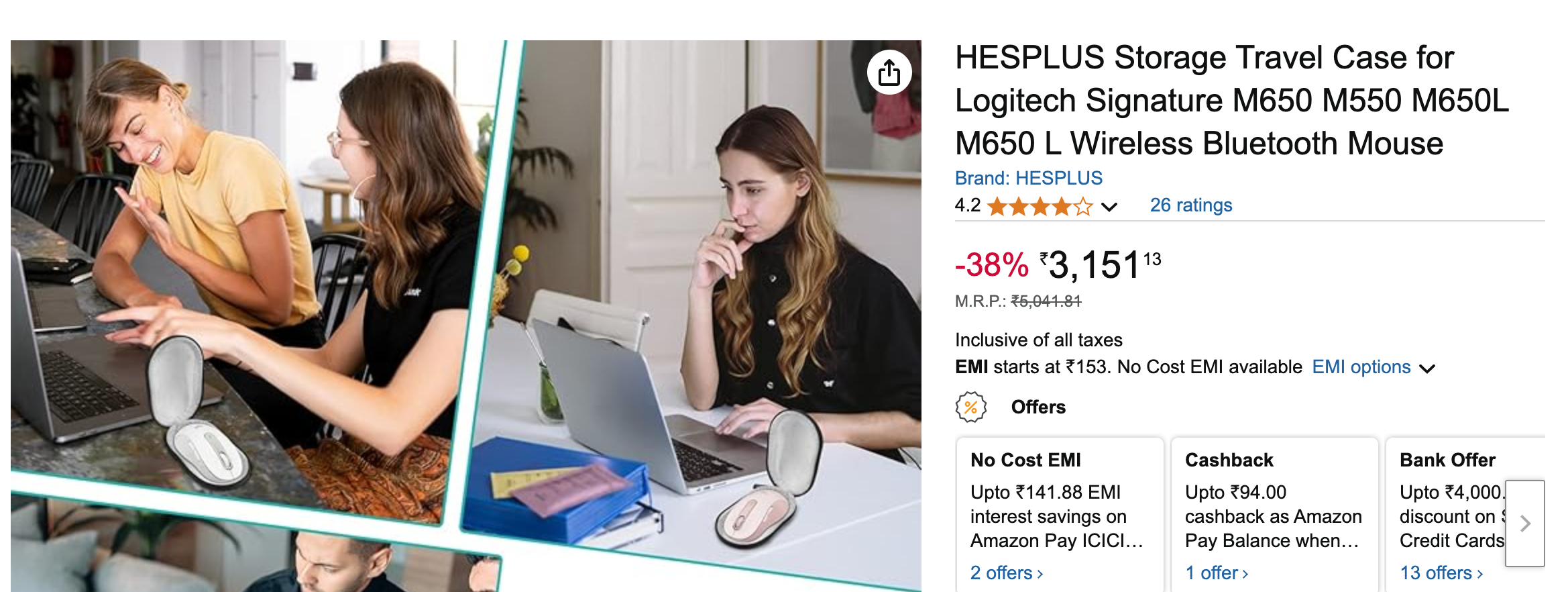Visit the Brand: HESPLUS store link
Viewport: 1568px width, 592px height.
(x=1029, y=178)
